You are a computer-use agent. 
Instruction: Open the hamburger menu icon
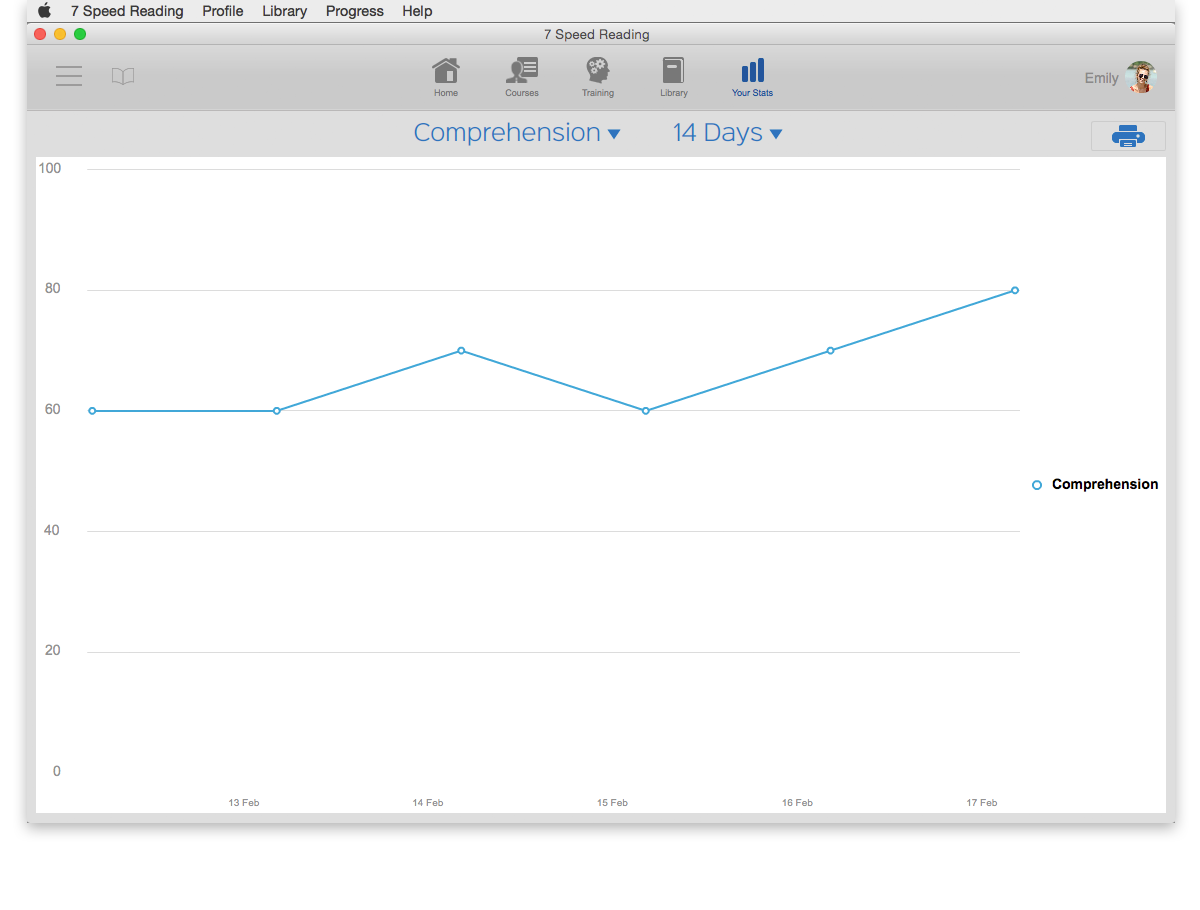[x=69, y=76]
